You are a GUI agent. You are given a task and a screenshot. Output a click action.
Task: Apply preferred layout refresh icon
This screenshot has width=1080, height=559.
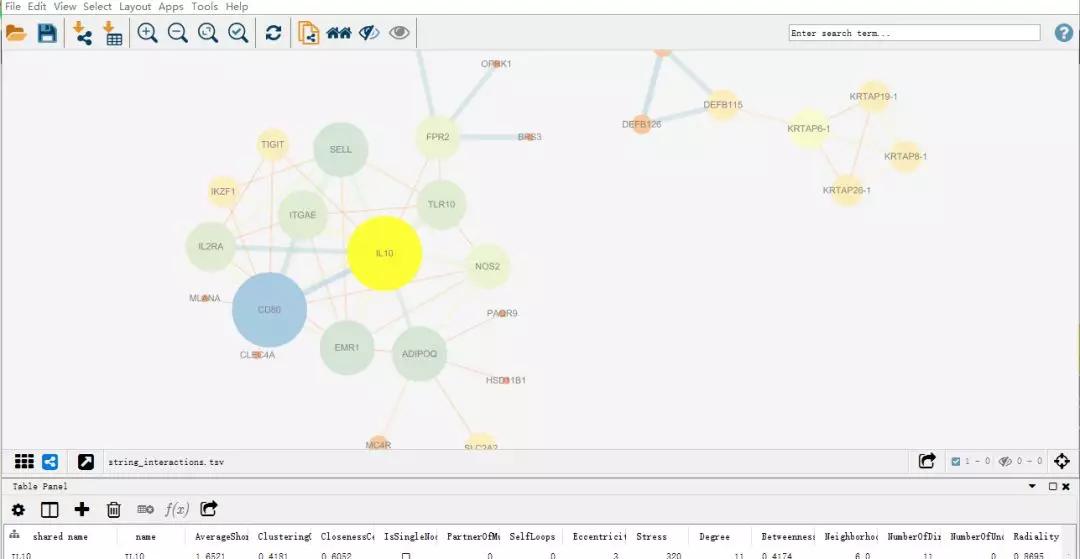273,32
